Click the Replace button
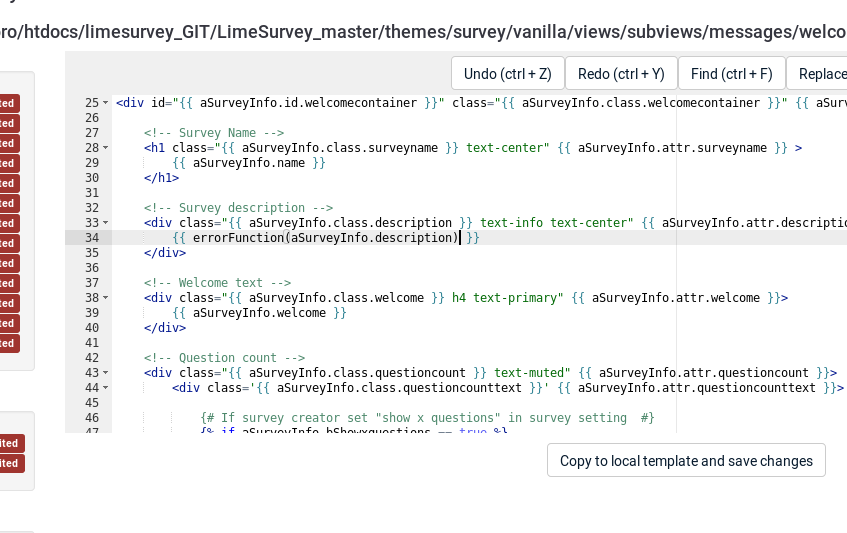Viewport: 847px width, 533px height. [x=820, y=74]
